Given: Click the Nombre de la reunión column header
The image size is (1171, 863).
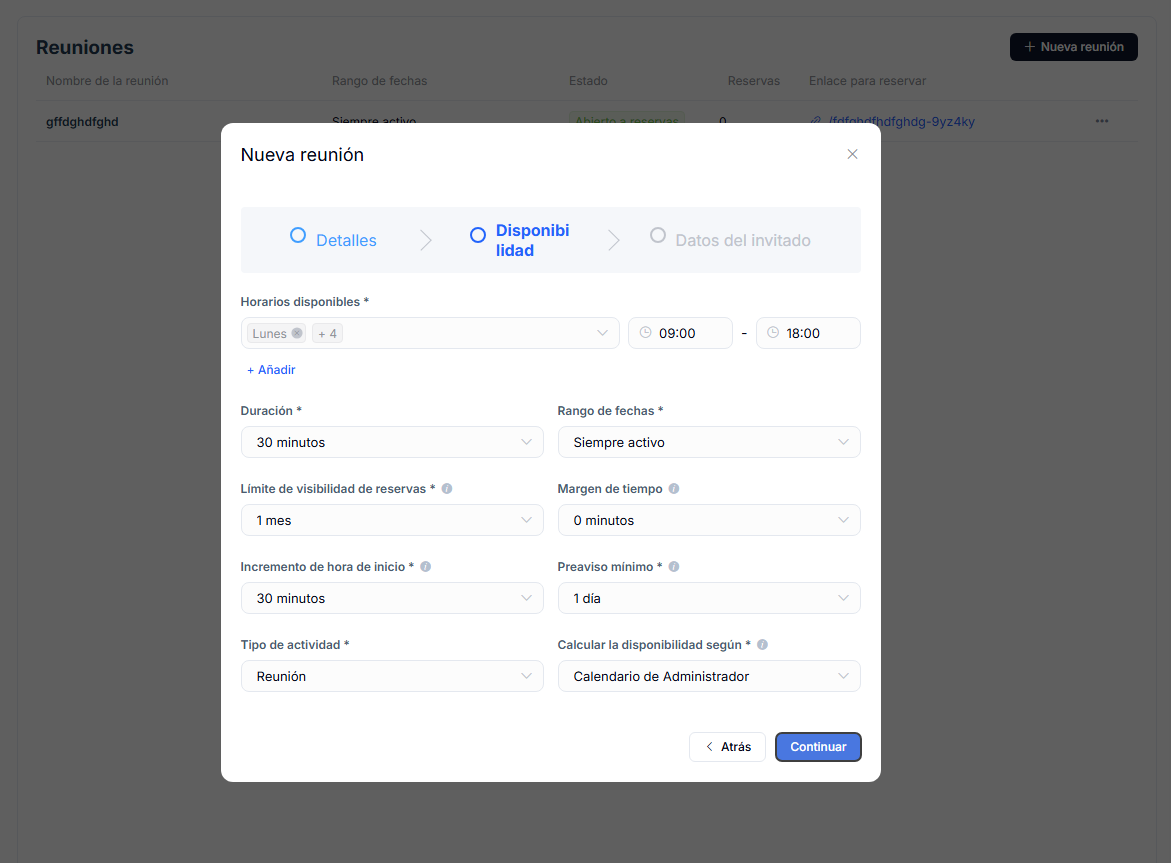Looking at the screenshot, I should tap(107, 81).
